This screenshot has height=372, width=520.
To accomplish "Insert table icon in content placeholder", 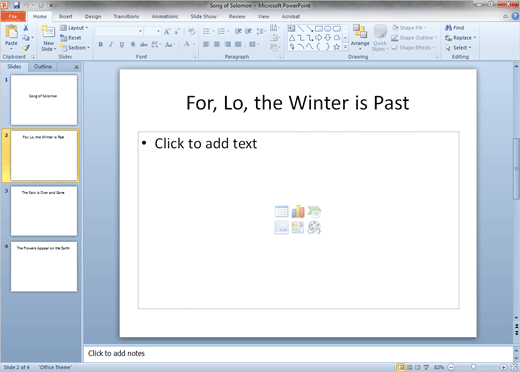I will [282, 212].
